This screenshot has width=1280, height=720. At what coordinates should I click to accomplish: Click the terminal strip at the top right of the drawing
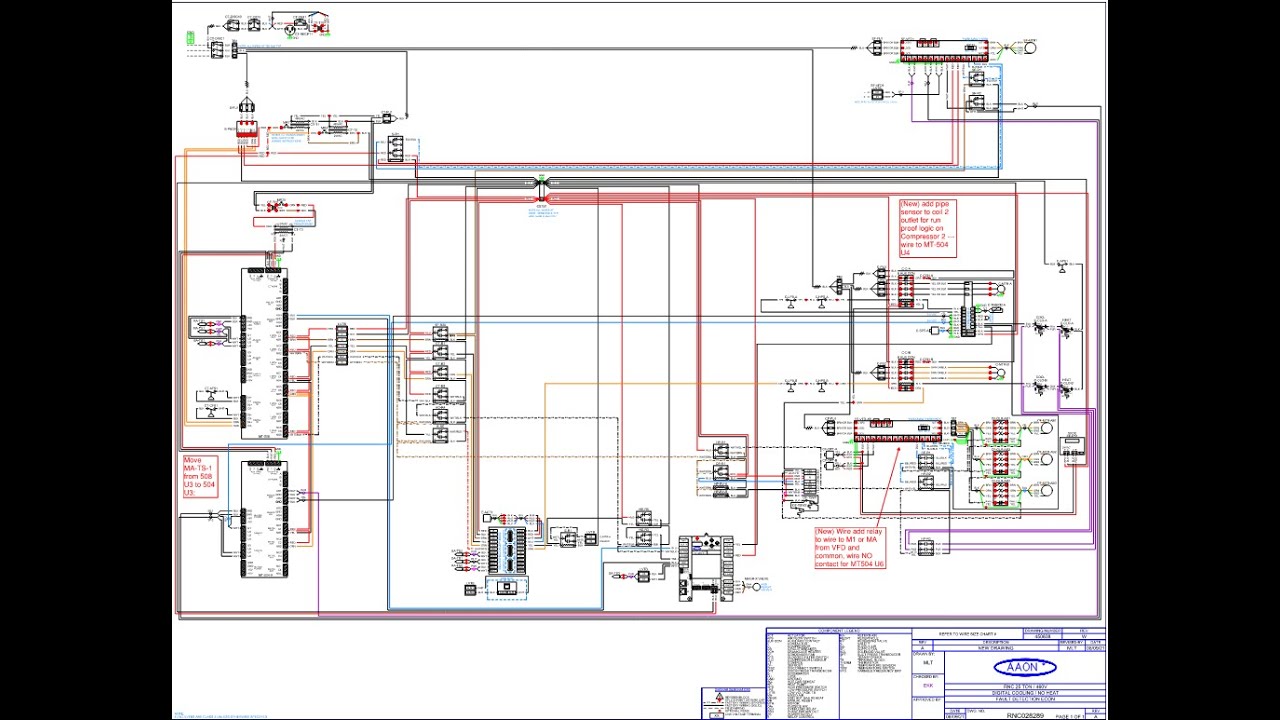point(944,51)
